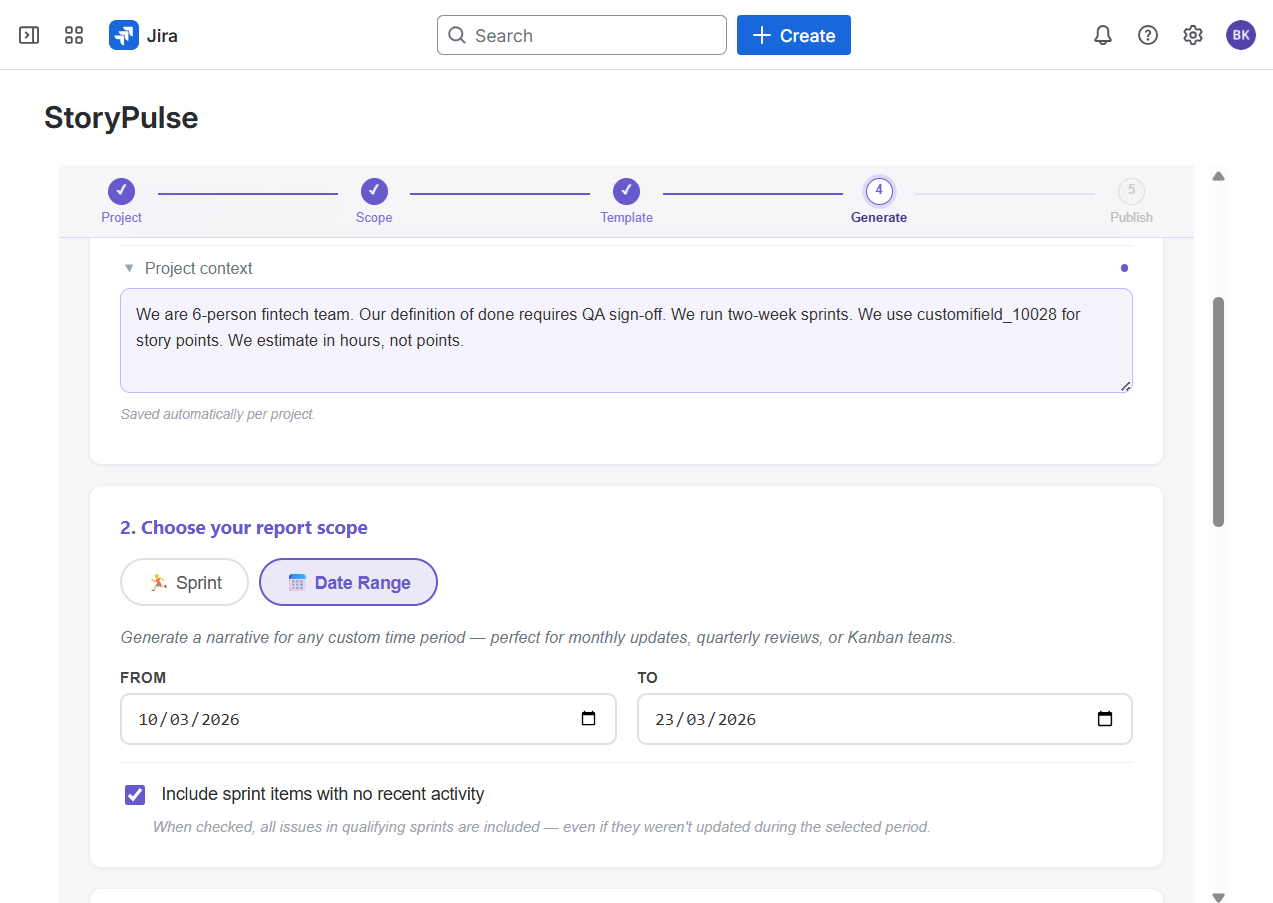
Task: Click the scrollbar up arrow
Action: [x=1218, y=176]
